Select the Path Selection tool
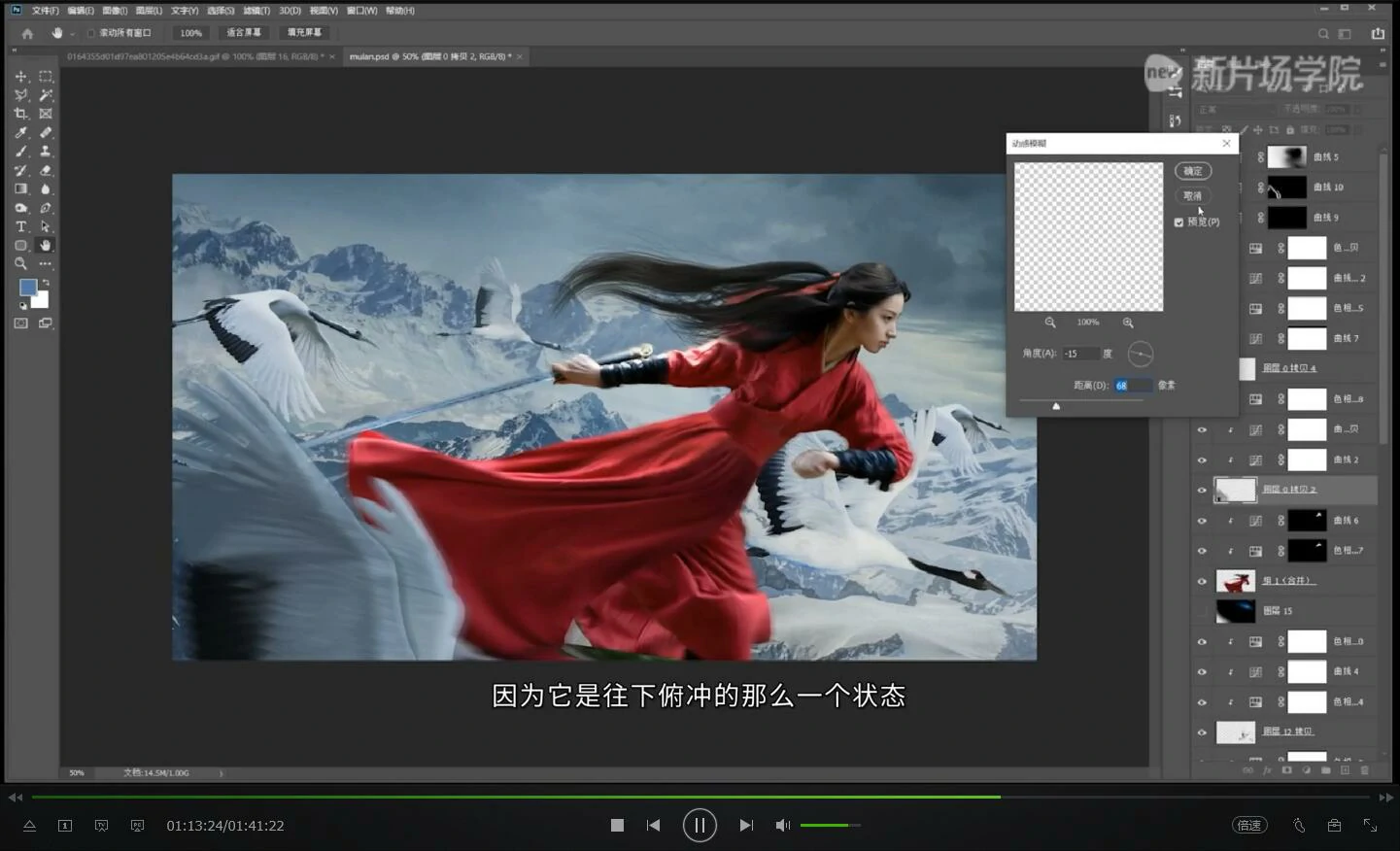1400x851 pixels. tap(46, 226)
